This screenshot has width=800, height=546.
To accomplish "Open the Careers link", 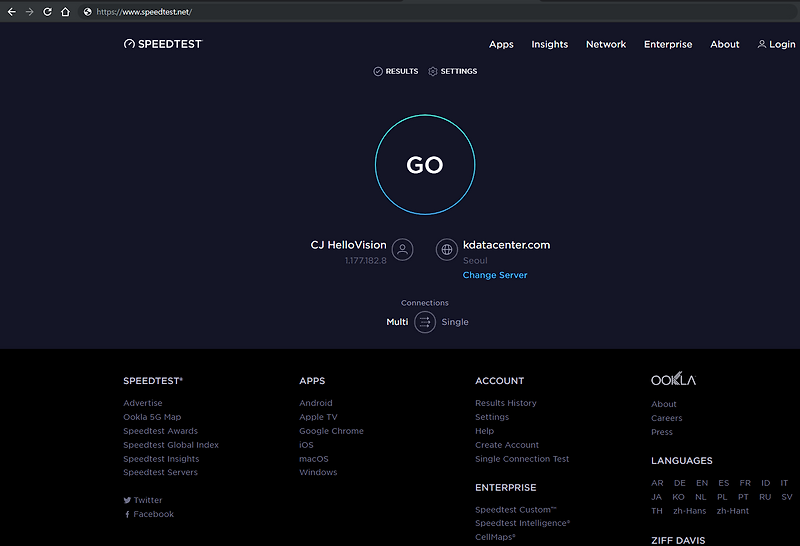I will pos(667,418).
